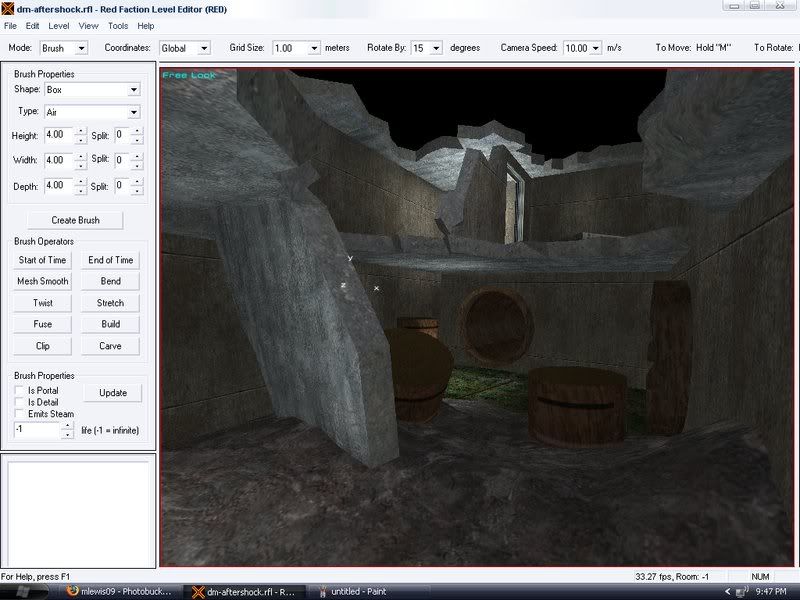Viewport: 800px width, 600px height.
Task: Increase Height with the spinner up arrow
Action: (x=81, y=132)
